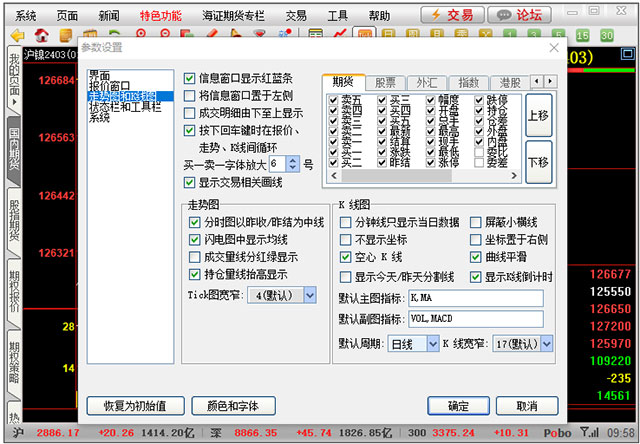Screen dimensions: 640x444
Task: Open the 系统 menu
Action: pyautogui.click(x=26, y=16)
